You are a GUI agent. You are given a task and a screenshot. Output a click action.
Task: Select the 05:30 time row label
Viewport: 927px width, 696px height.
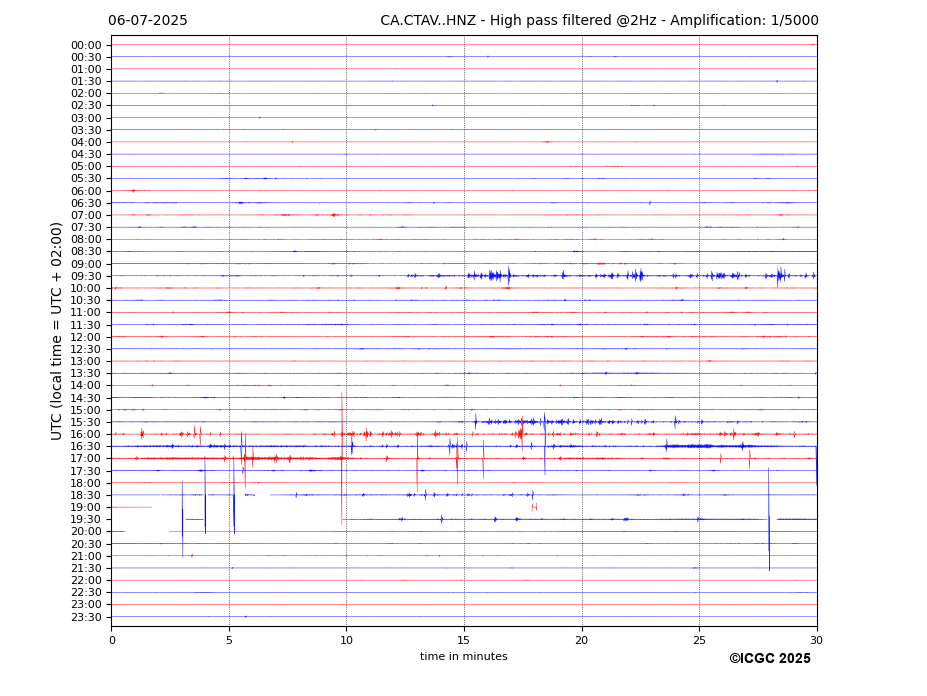pos(86,179)
